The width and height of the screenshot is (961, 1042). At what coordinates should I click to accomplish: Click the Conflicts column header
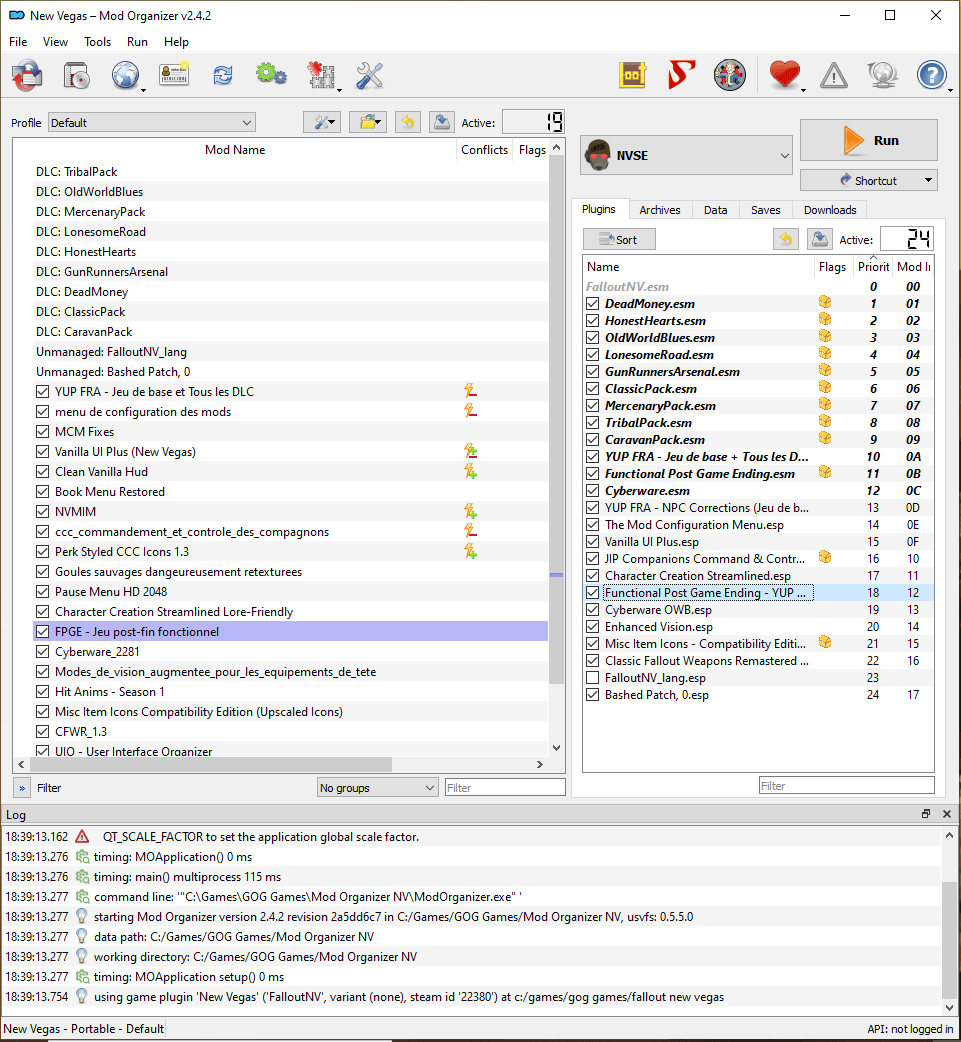click(x=484, y=150)
